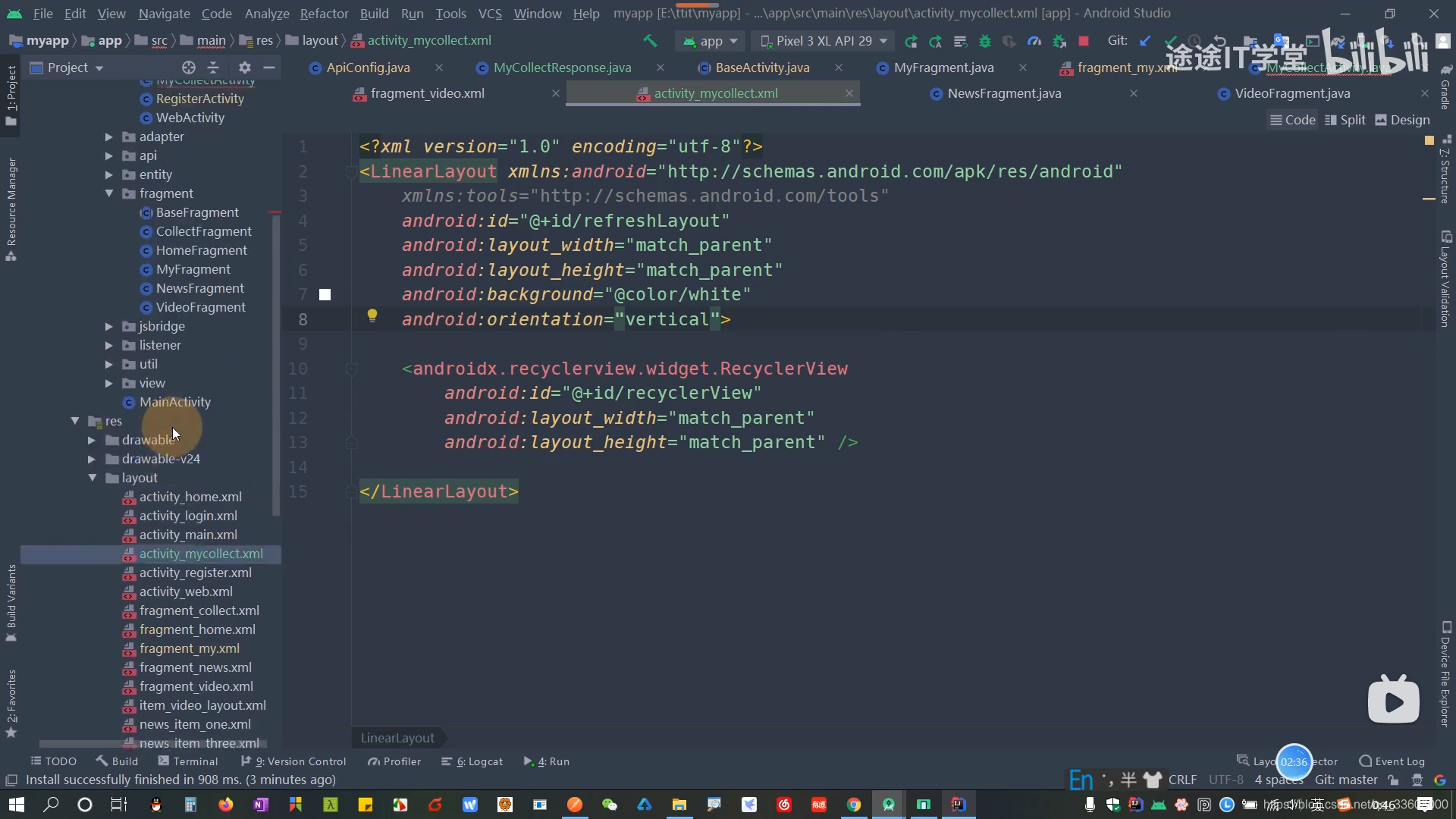
Task: Open the Analyze menu
Action: [x=267, y=14]
